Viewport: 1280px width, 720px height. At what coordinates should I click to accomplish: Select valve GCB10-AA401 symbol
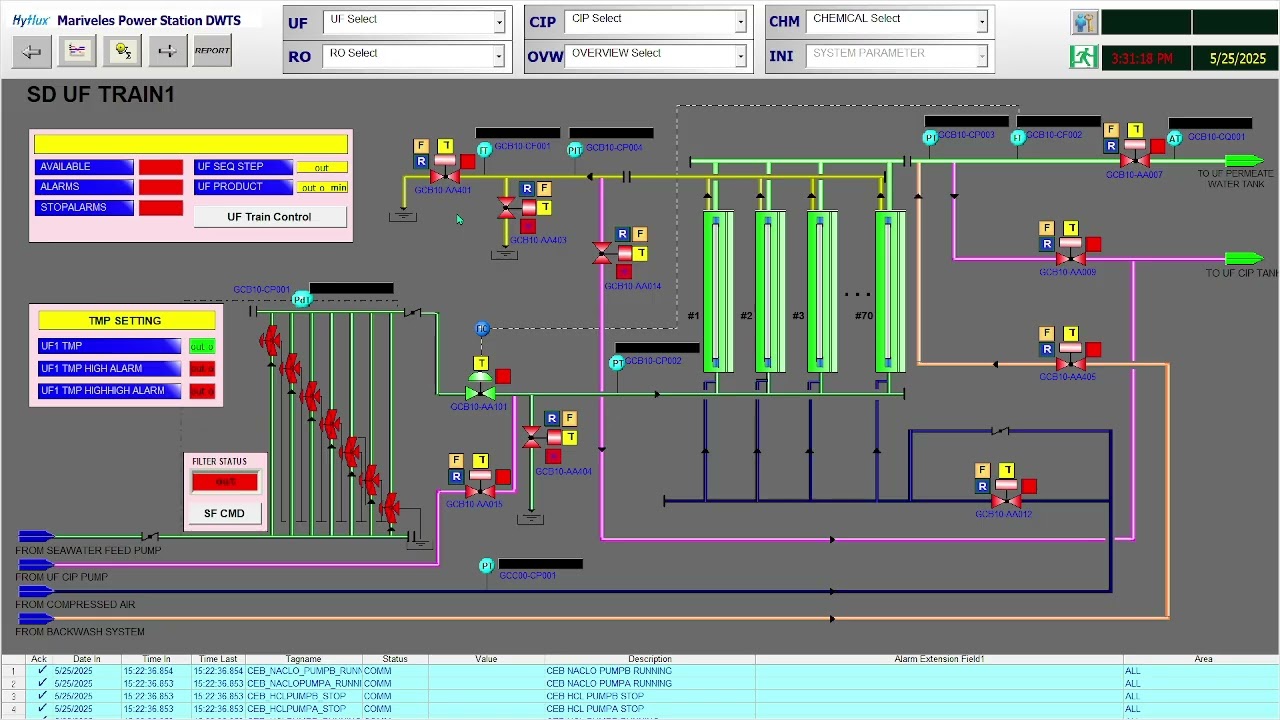click(445, 170)
